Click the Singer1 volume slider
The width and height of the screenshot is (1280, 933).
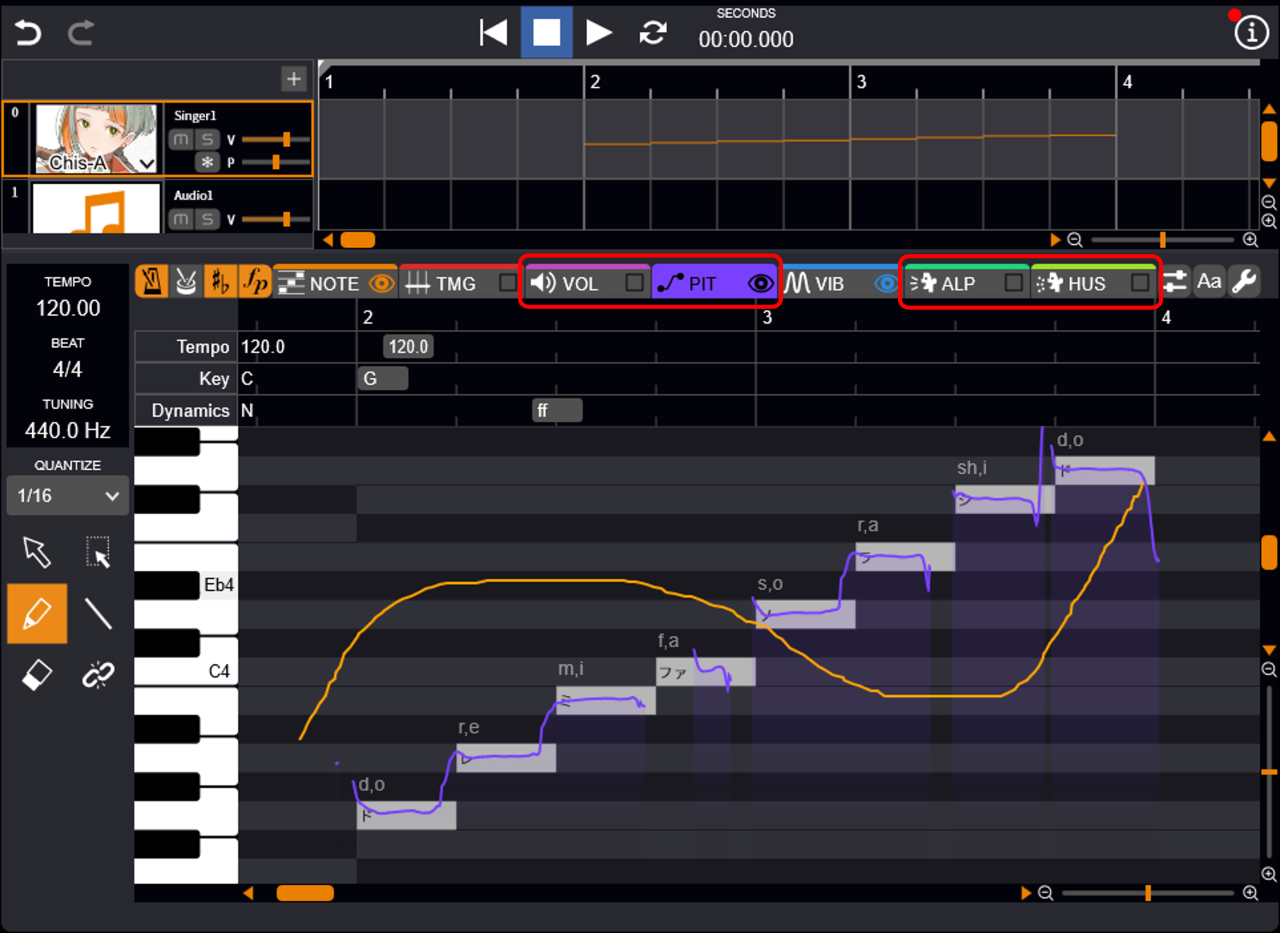click(275, 139)
